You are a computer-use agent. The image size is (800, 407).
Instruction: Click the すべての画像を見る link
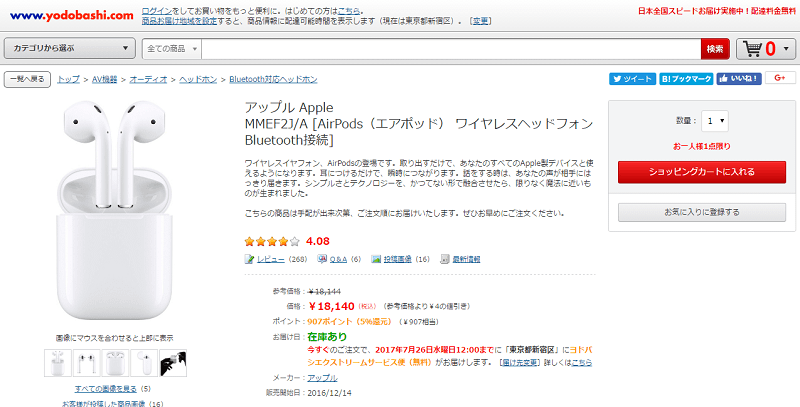point(106,389)
